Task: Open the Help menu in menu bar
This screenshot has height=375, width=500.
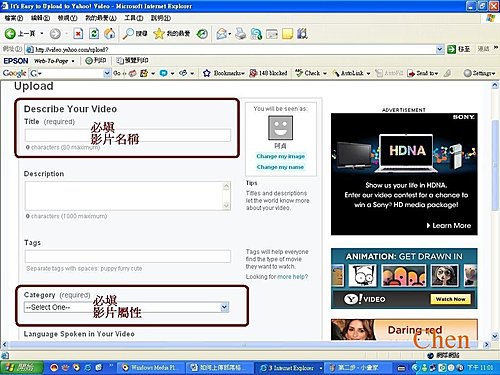Action: pos(161,18)
